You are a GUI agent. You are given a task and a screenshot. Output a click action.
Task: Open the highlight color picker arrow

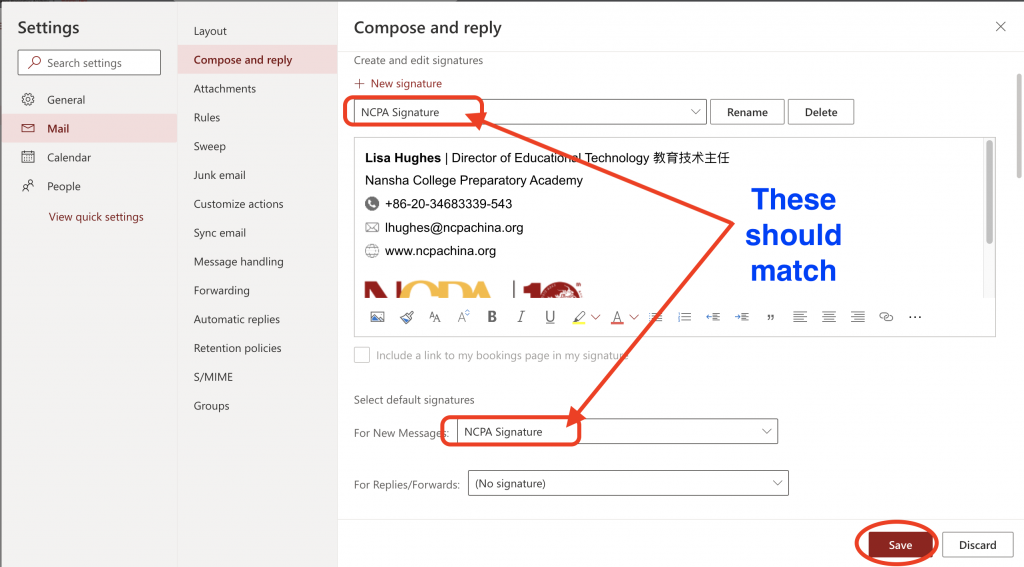[x=596, y=317]
